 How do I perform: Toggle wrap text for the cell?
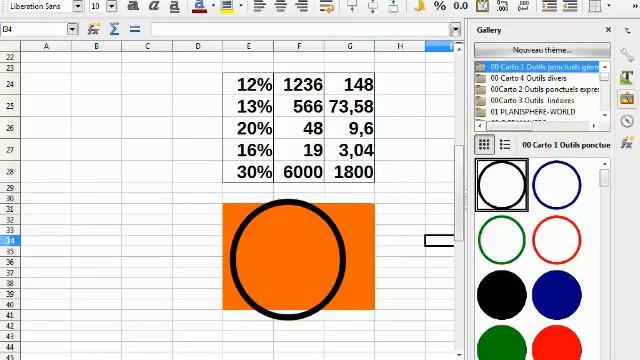pyautogui.click(x=327, y=6)
